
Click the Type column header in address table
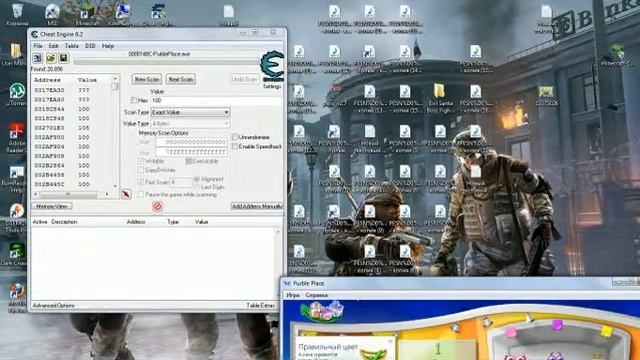pyautogui.click(x=173, y=222)
